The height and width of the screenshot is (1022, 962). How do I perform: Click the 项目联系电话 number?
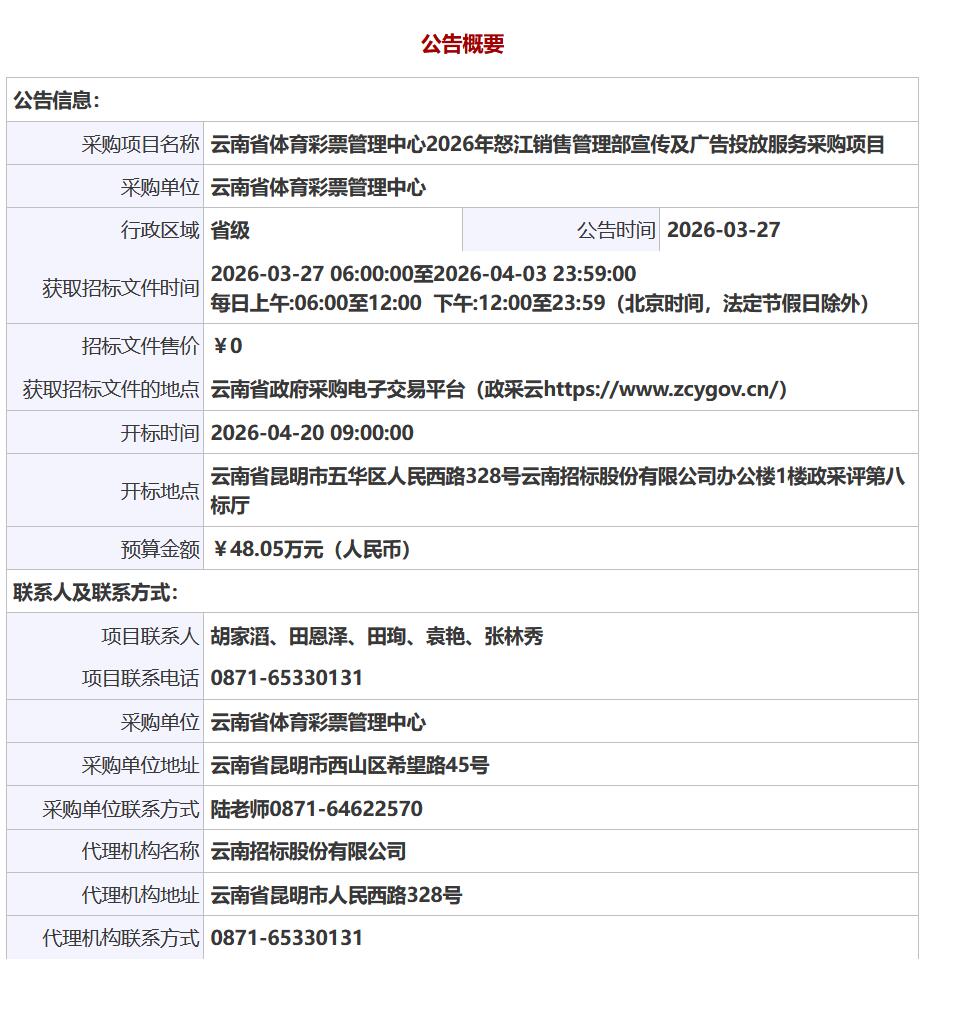[287, 678]
